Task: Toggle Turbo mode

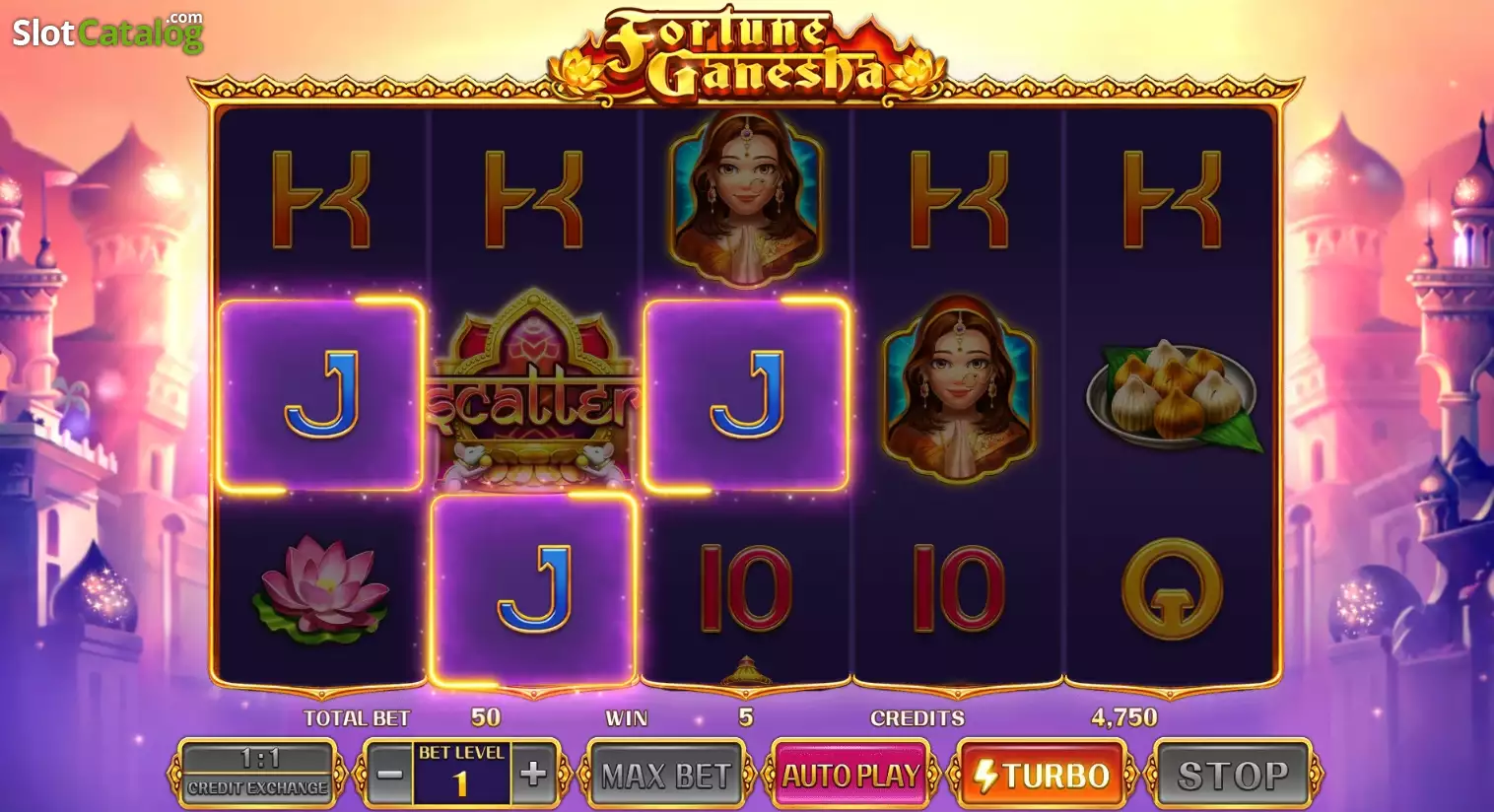Action: [1042, 776]
